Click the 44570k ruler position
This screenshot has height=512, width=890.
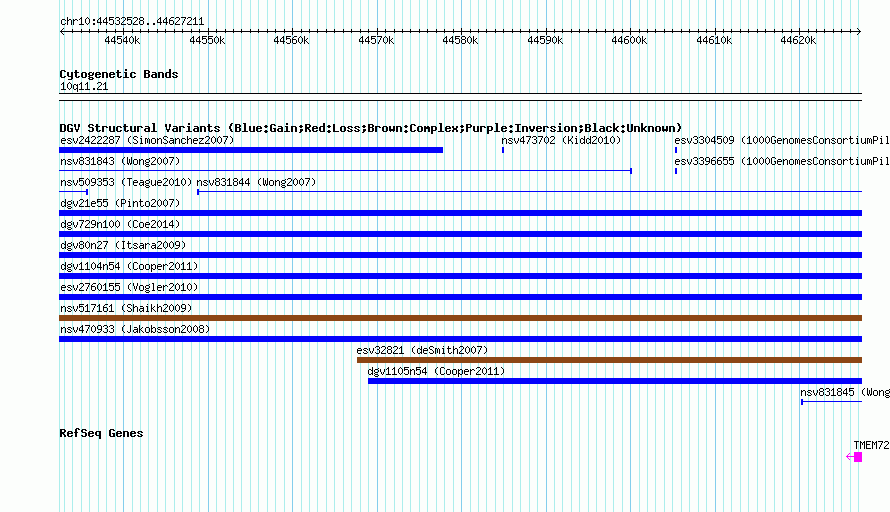pyautogui.click(x=376, y=40)
